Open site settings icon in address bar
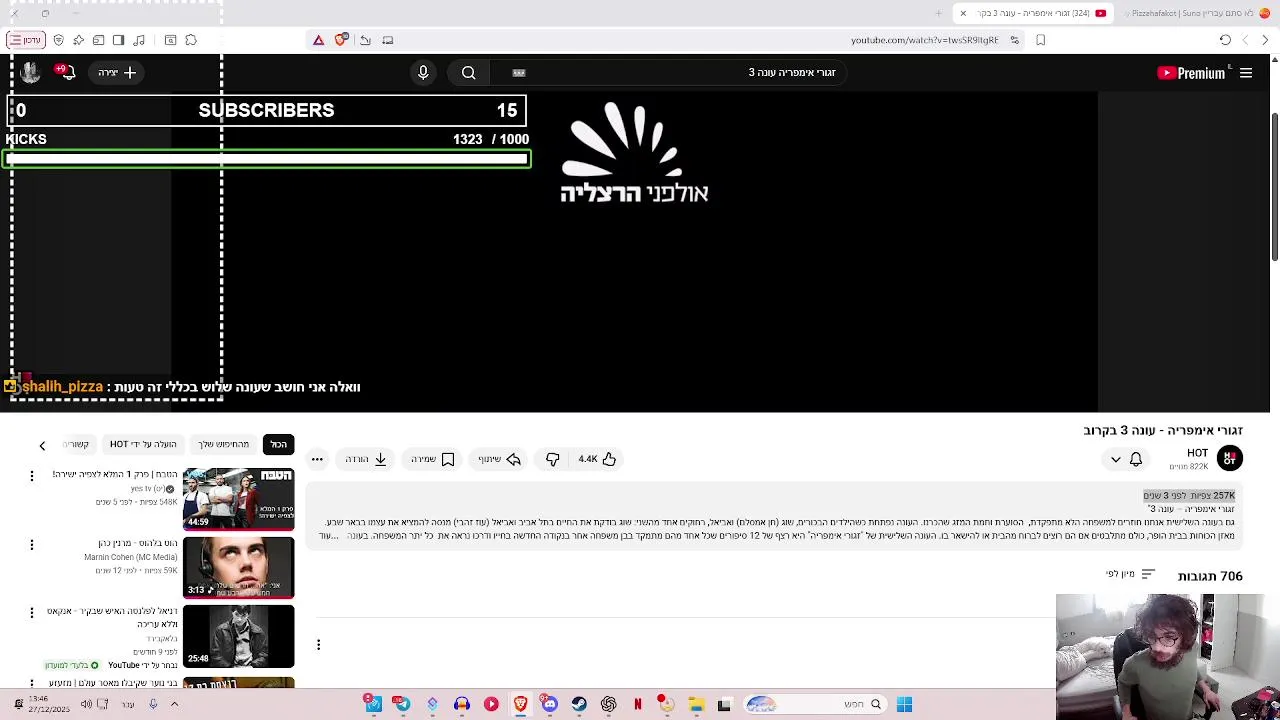 coord(1014,40)
